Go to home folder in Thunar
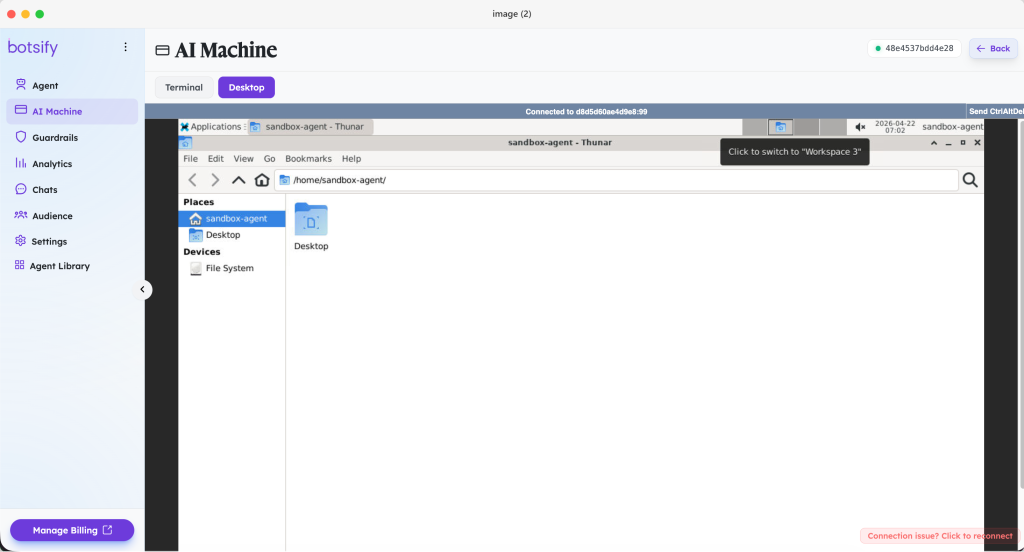1024x552 pixels. pos(262,180)
